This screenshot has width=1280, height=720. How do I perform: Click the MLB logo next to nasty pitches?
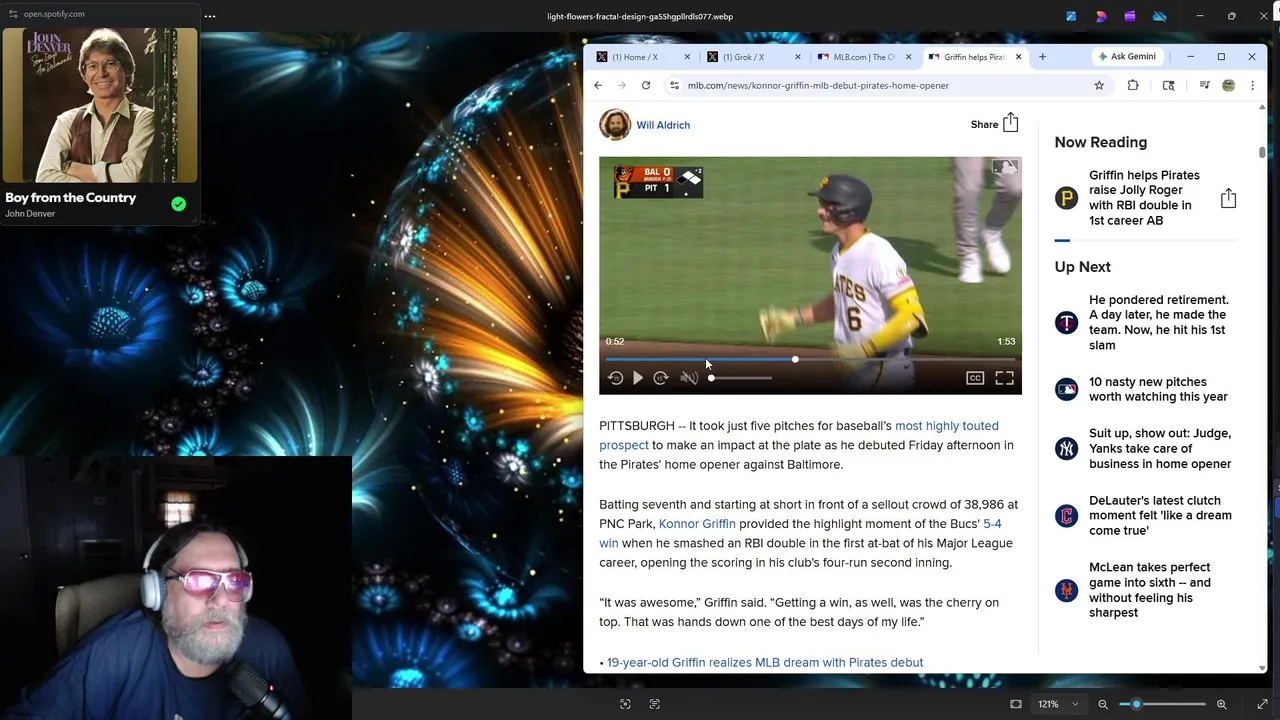1067,389
